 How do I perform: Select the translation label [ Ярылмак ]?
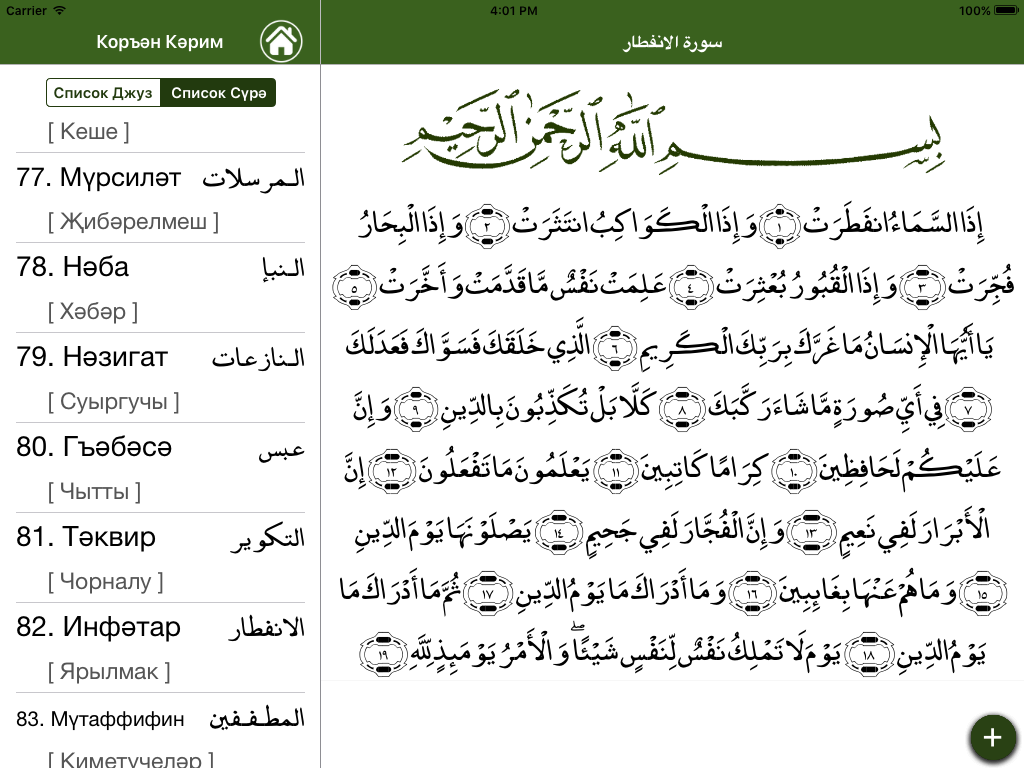(108, 671)
